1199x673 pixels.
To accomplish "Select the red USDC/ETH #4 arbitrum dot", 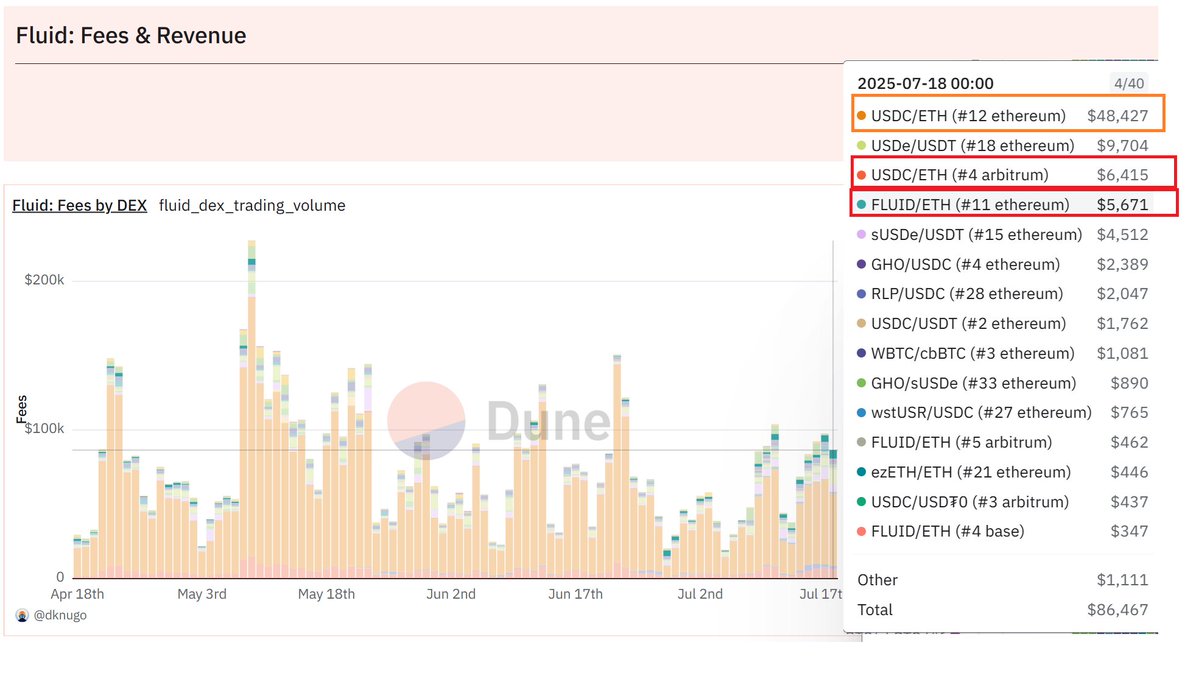I will [861, 175].
